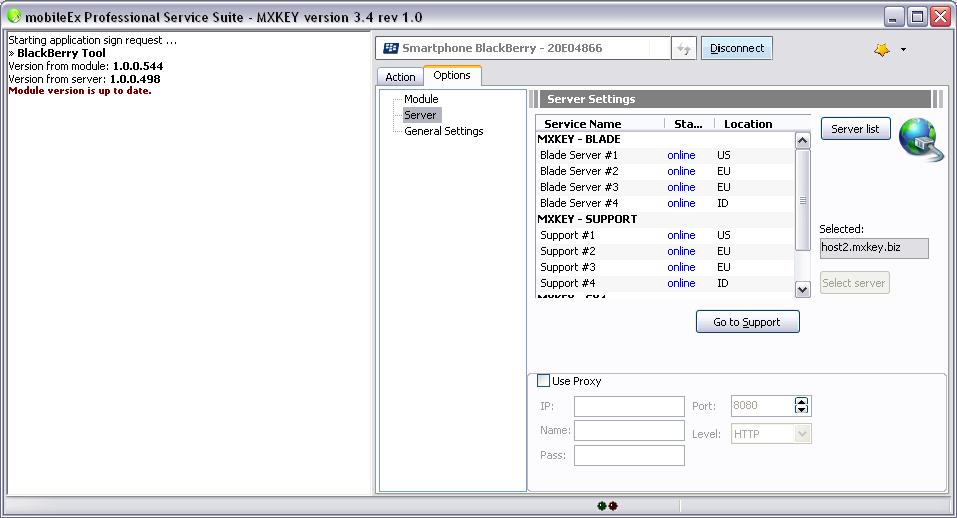The height and width of the screenshot is (518, 957).
Task: Click the status bar connection indicator dots
Action: (x=607, y=506)
